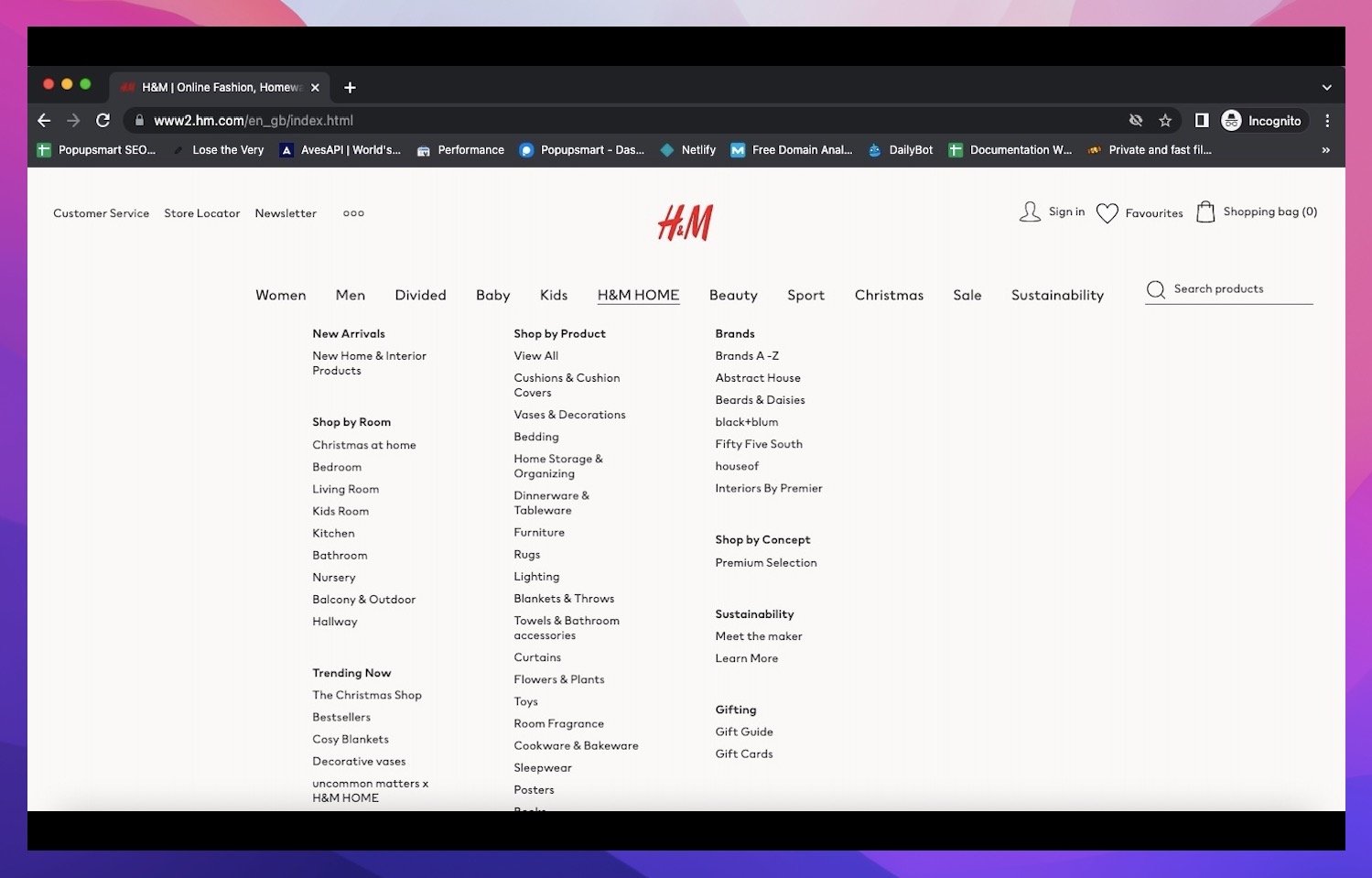Image resolution: width=1372 pixels, height=878 pixels.
Task: Reload the page with refresh icon
Action: (x=103, y=120)
